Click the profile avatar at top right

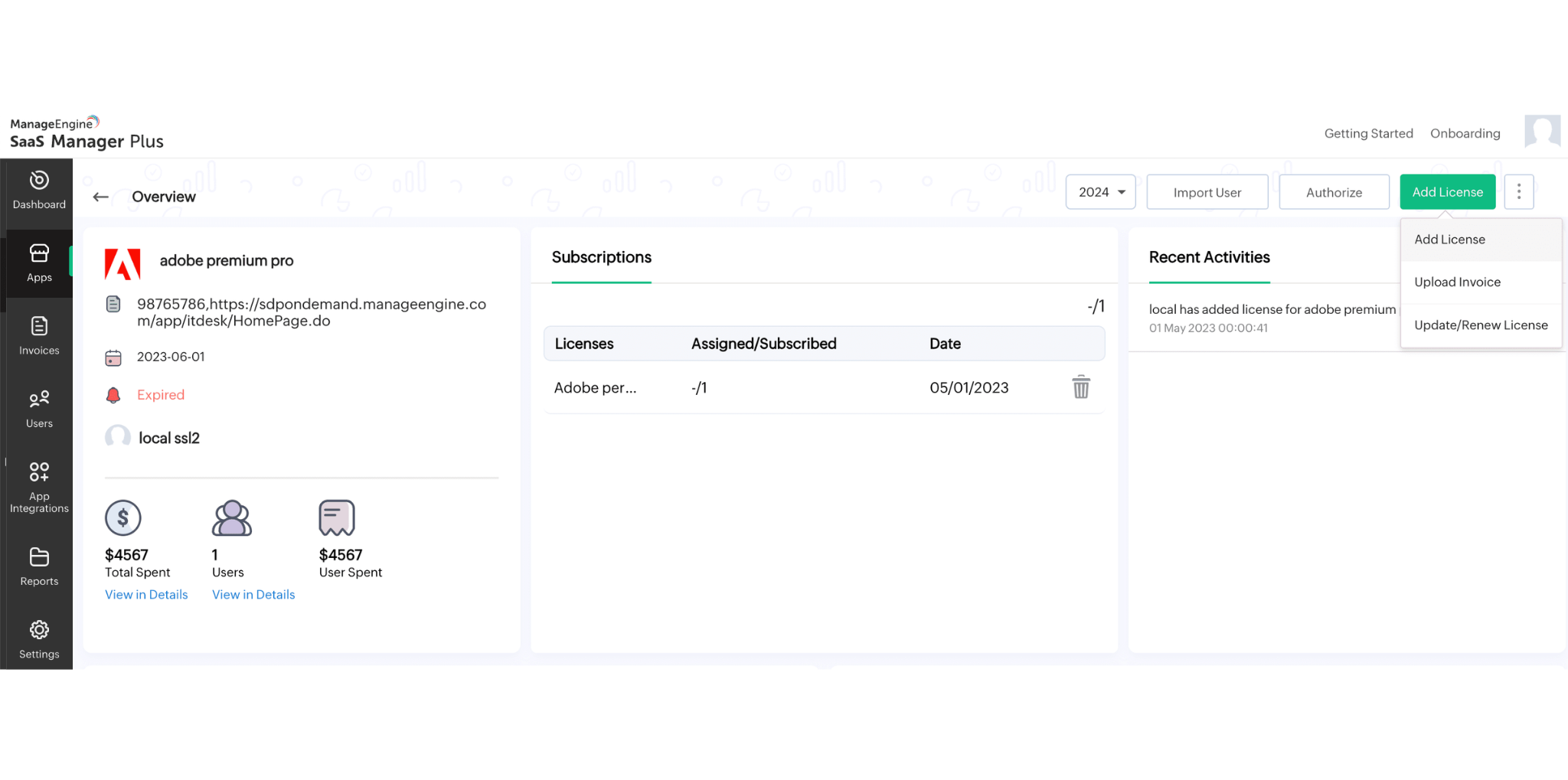tap(1542, 132)
